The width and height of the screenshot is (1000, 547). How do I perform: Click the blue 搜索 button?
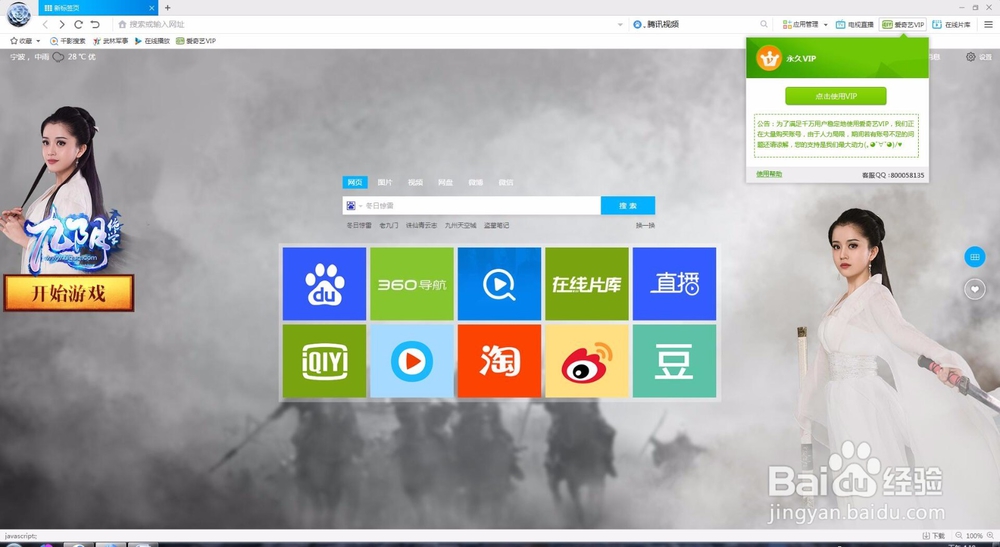point(628,205)
